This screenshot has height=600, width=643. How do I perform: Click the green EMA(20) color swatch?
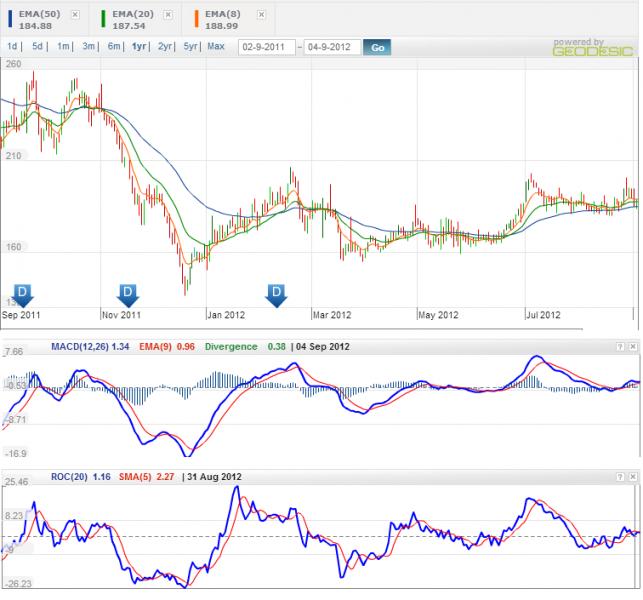103,19
